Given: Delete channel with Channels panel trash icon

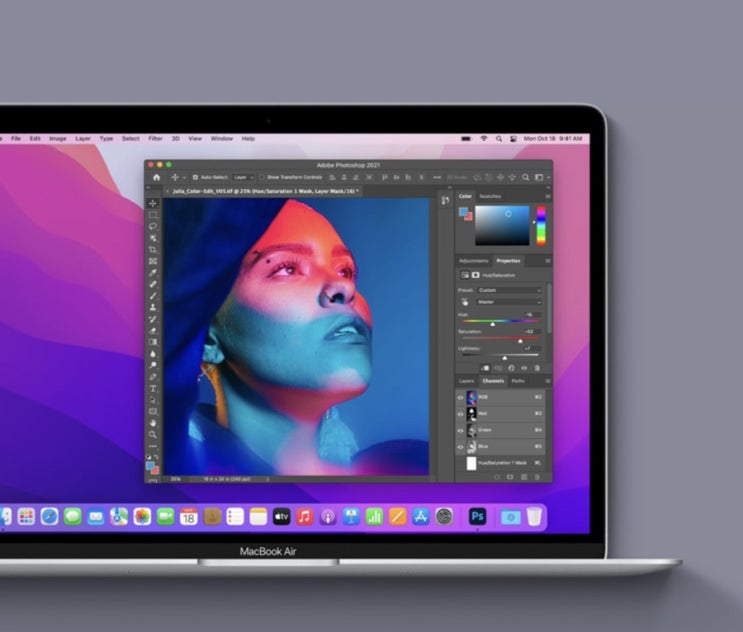Looking at the screenshot, I should [537, 477].
